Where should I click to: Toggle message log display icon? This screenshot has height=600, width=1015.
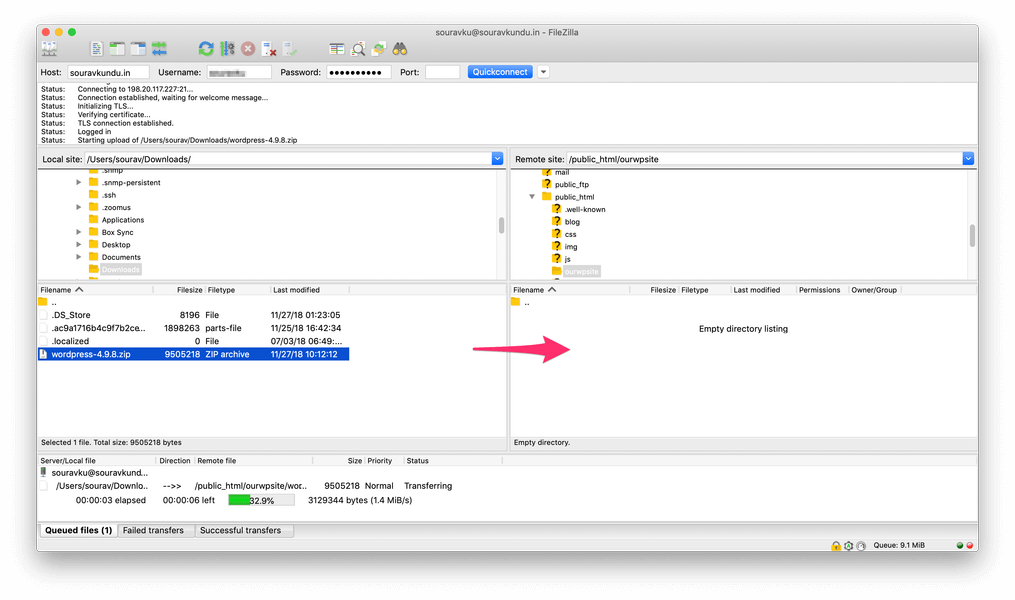tap(96, 49)
